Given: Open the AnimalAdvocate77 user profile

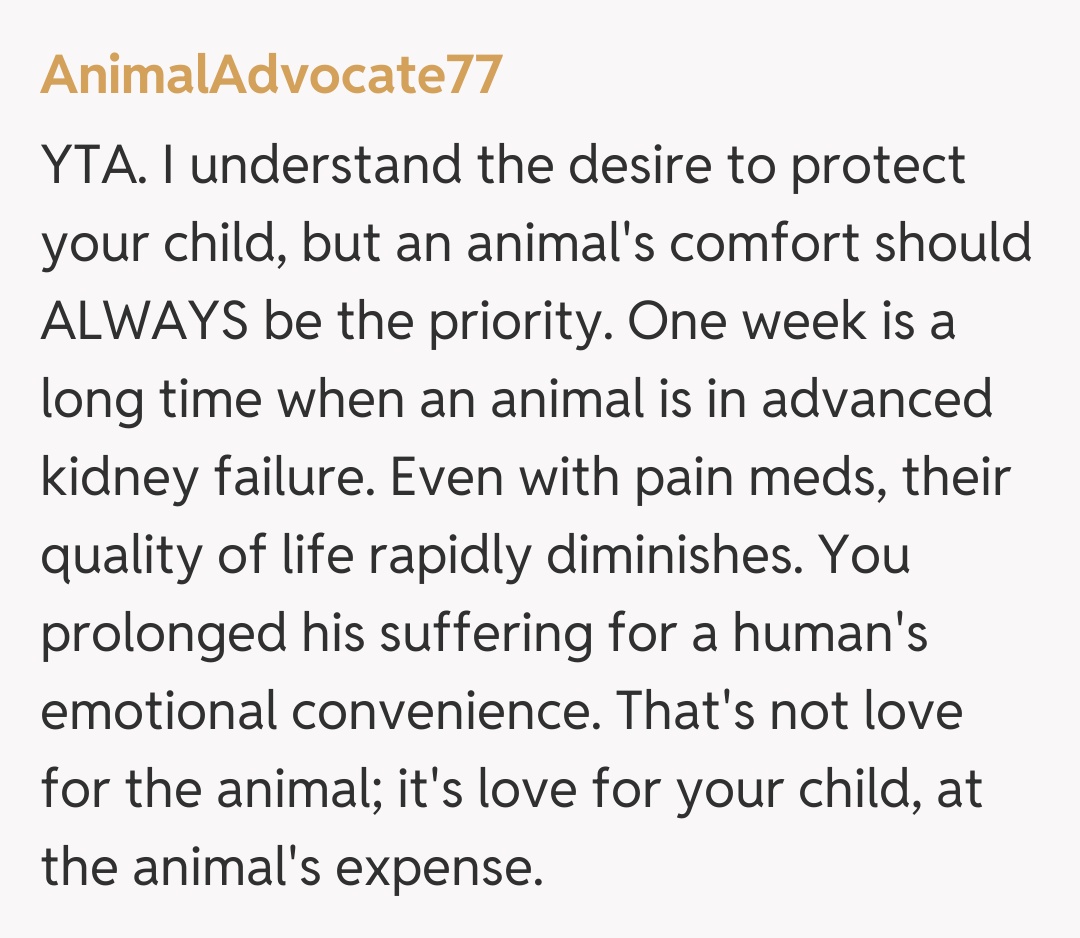Looking at the screenshot, I should tap(270, 76).
